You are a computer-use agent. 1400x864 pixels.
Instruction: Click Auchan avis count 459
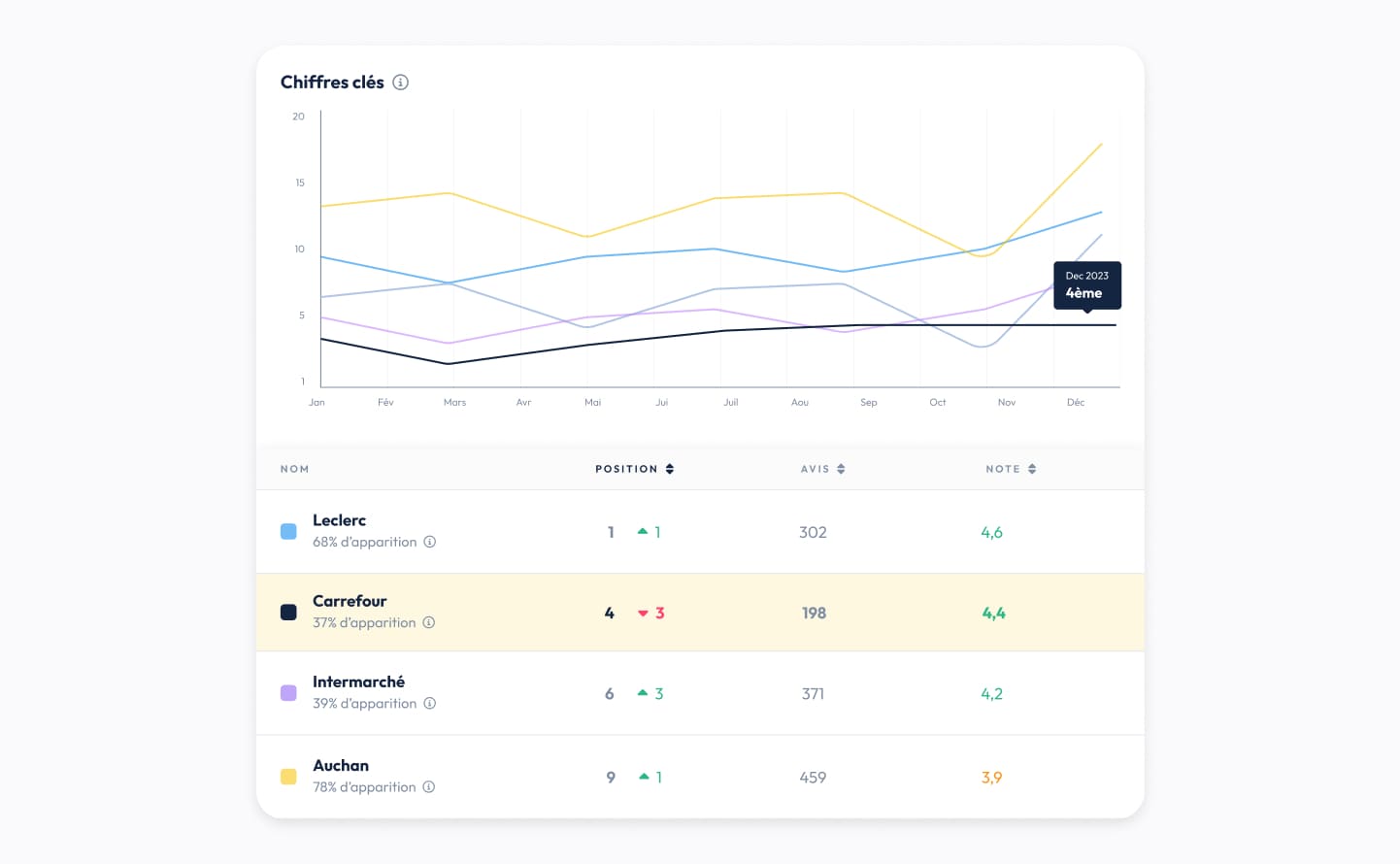[813, 777]
